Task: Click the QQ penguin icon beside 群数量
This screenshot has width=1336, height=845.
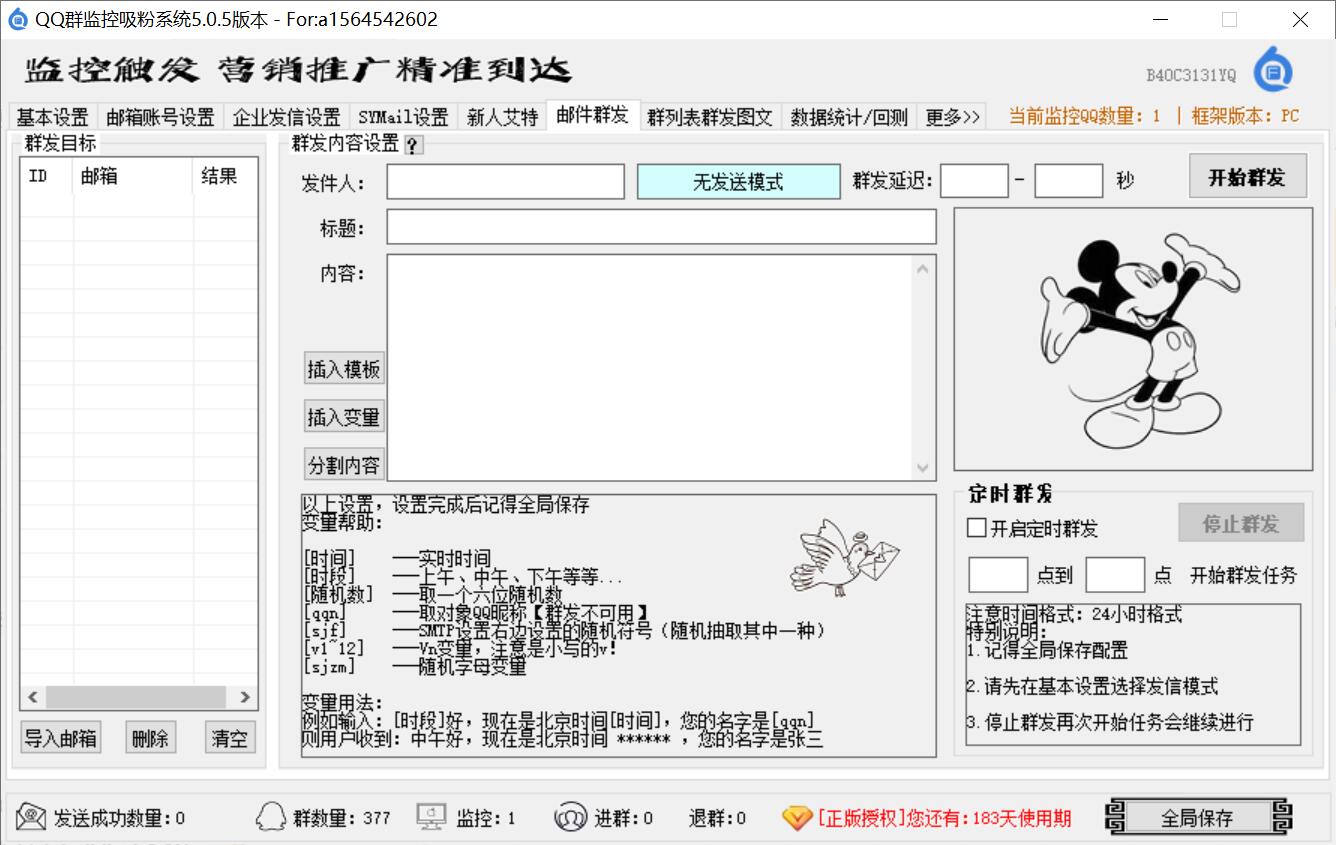Action: [270, 817]
